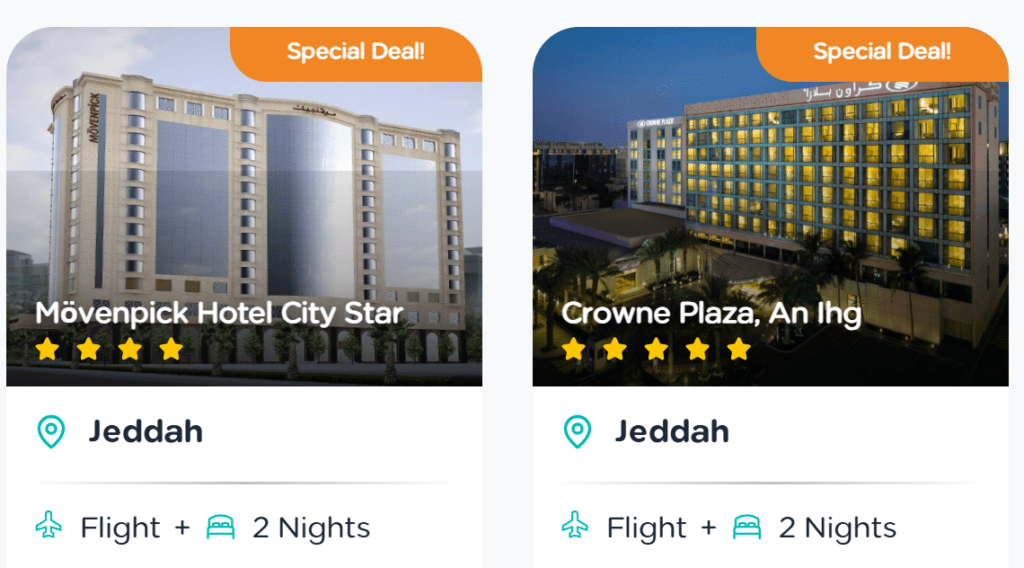The image size is (1024, 568).
Task: Click the airplane icon on the Crowne Plaza card
Action: click(575, 526)
